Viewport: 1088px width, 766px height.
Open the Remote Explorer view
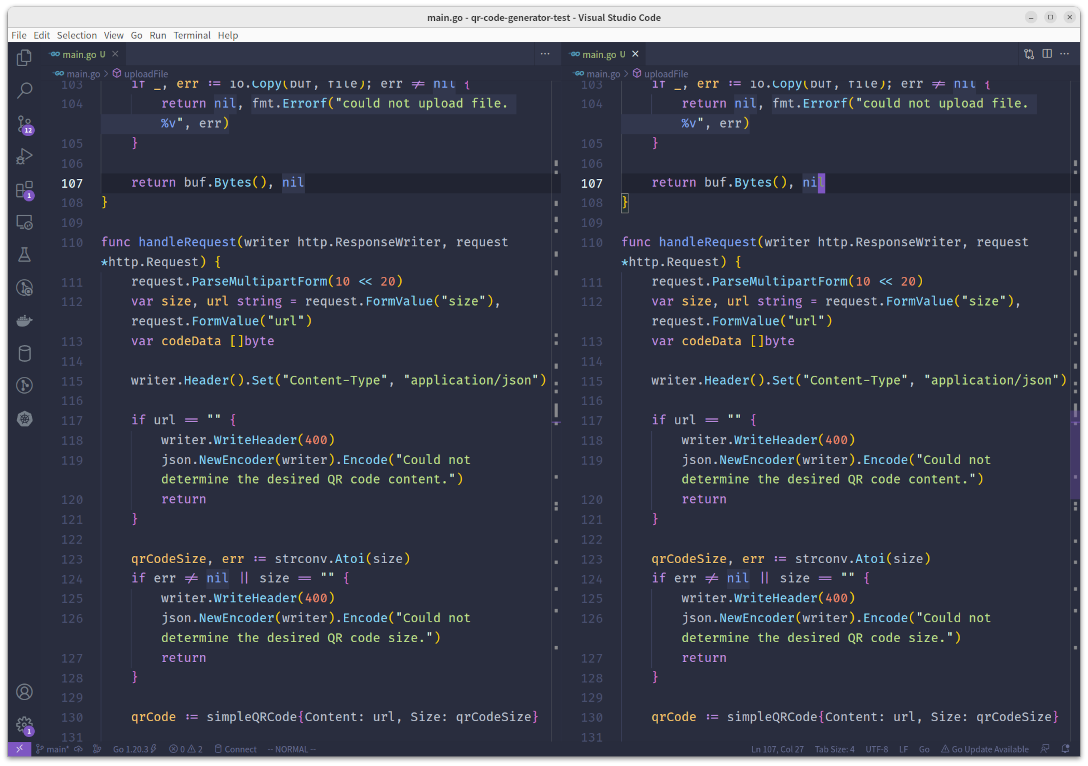pos(24,223)
